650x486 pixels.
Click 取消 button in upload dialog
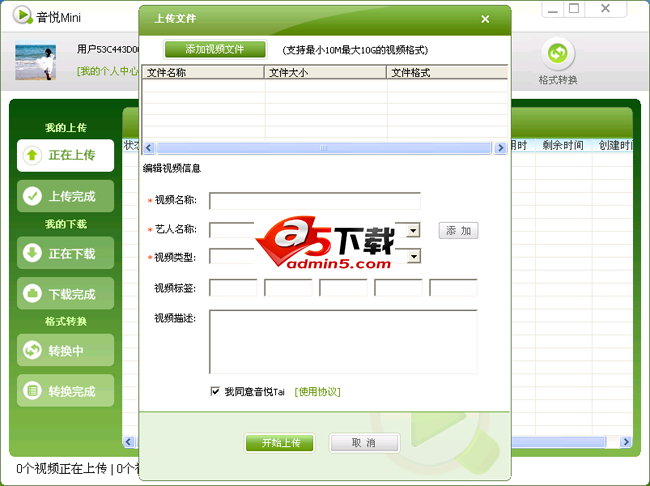[364, 443]
